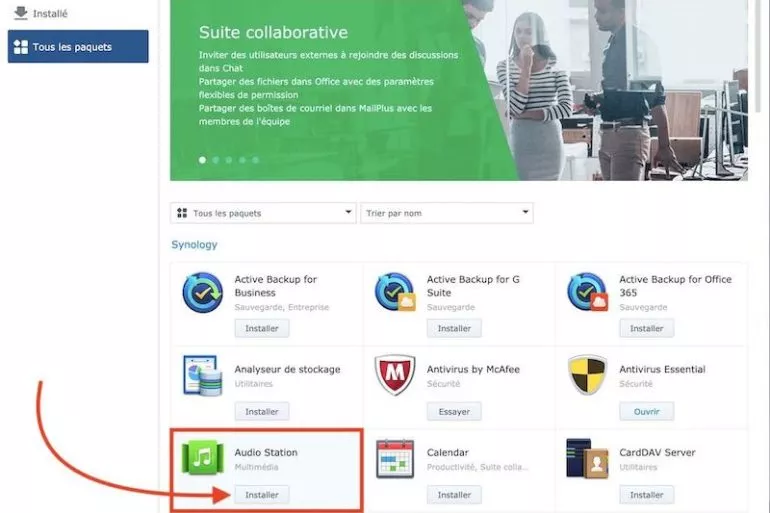Install Analyseur de stockage
The height and width of the screenshot is (513, 770).
click(262, 411)
